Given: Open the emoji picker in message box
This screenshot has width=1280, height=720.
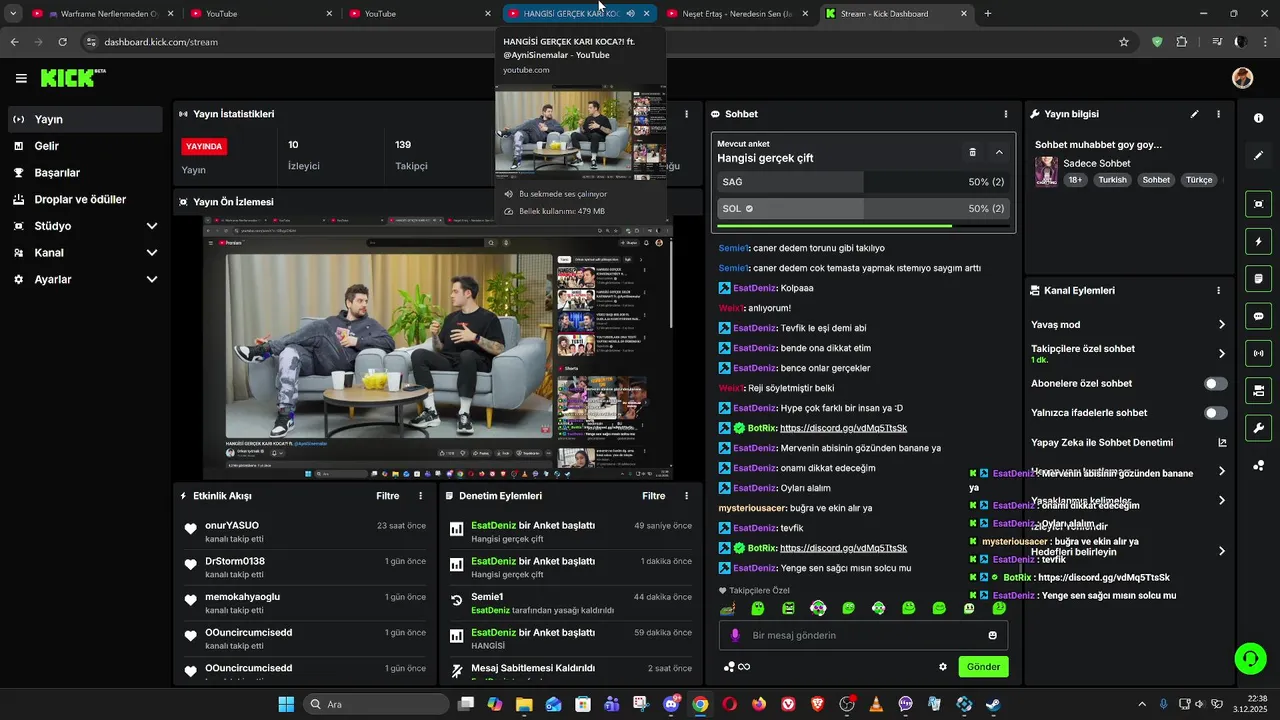Looking at the screenshot, I should tap(992, 635).
